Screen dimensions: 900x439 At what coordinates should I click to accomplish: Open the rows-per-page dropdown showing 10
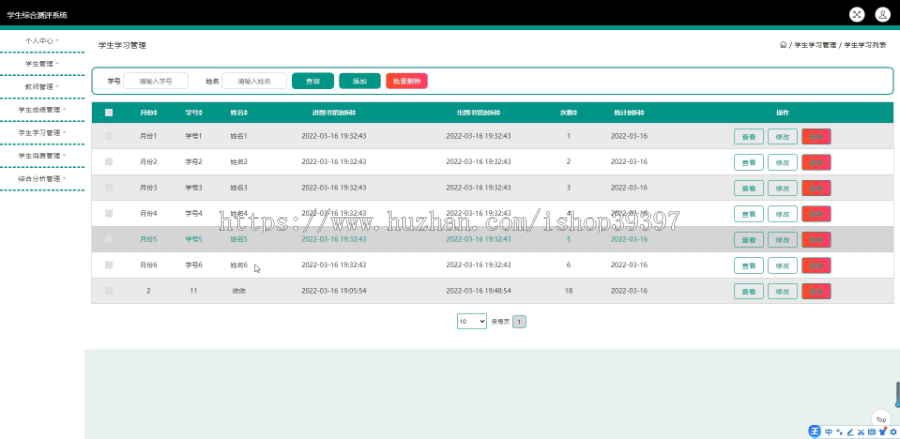472,321
